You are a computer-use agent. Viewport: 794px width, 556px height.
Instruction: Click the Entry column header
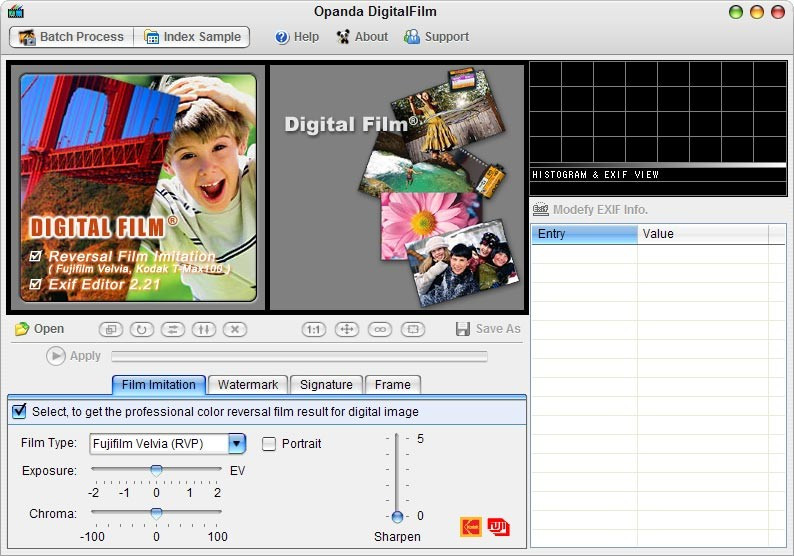point(584,234)
